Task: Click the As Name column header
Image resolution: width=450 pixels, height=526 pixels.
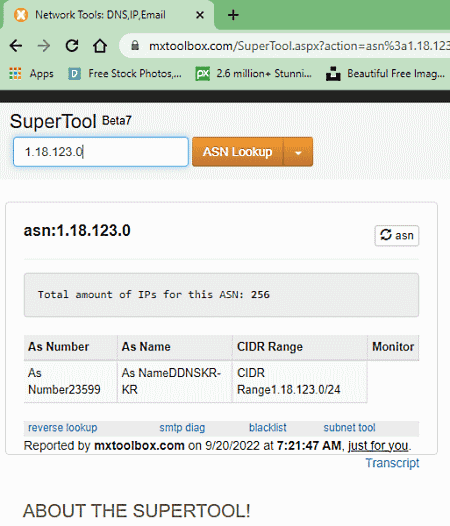Action: point(175,347)
